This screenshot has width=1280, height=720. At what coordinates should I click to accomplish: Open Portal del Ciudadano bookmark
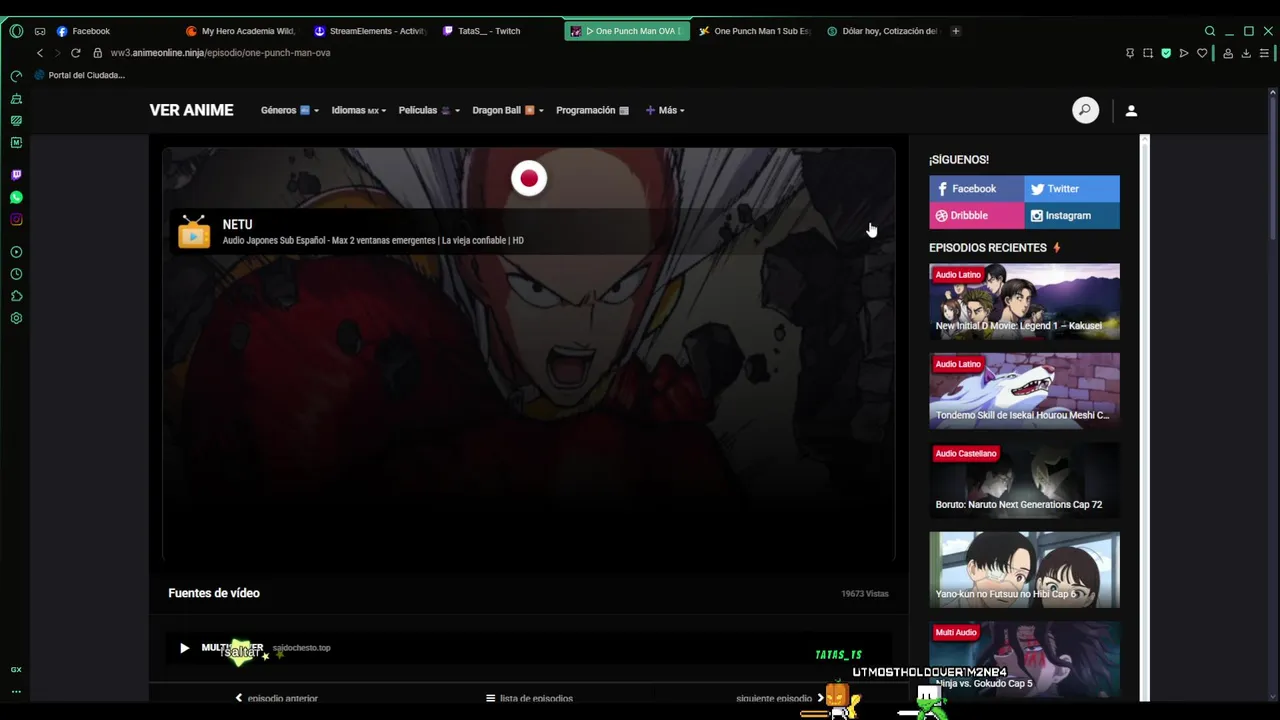pyautogui.click(x=79, y=75)
